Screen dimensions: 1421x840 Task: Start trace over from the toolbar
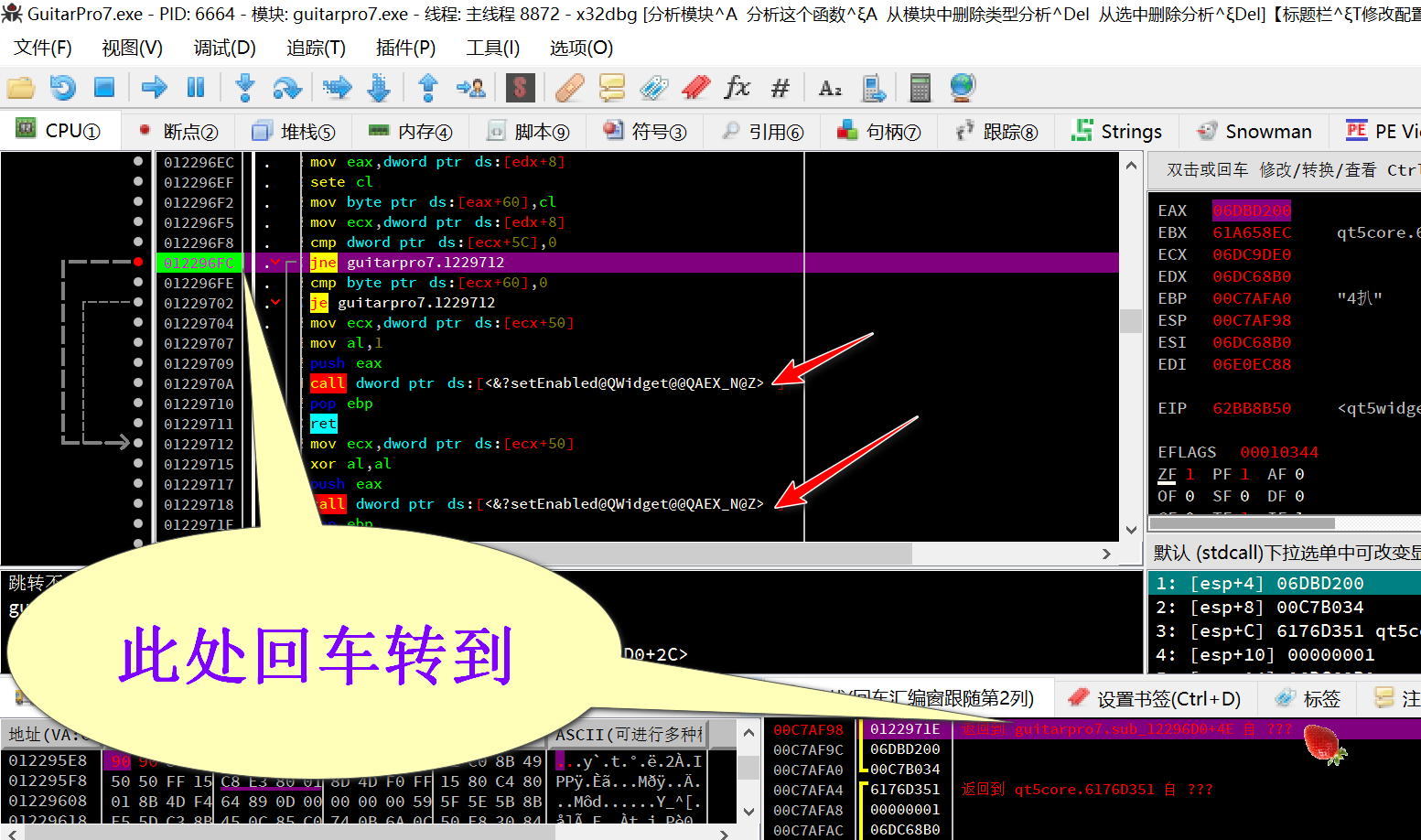(x=379, y=88)
